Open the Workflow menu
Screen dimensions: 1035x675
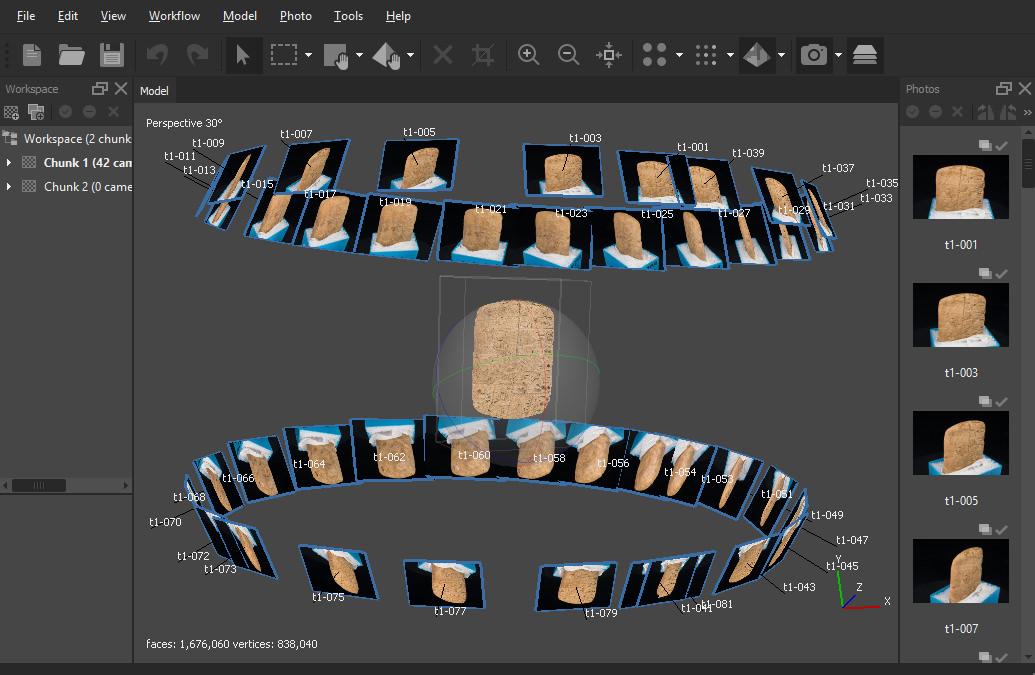pos(174,16)
